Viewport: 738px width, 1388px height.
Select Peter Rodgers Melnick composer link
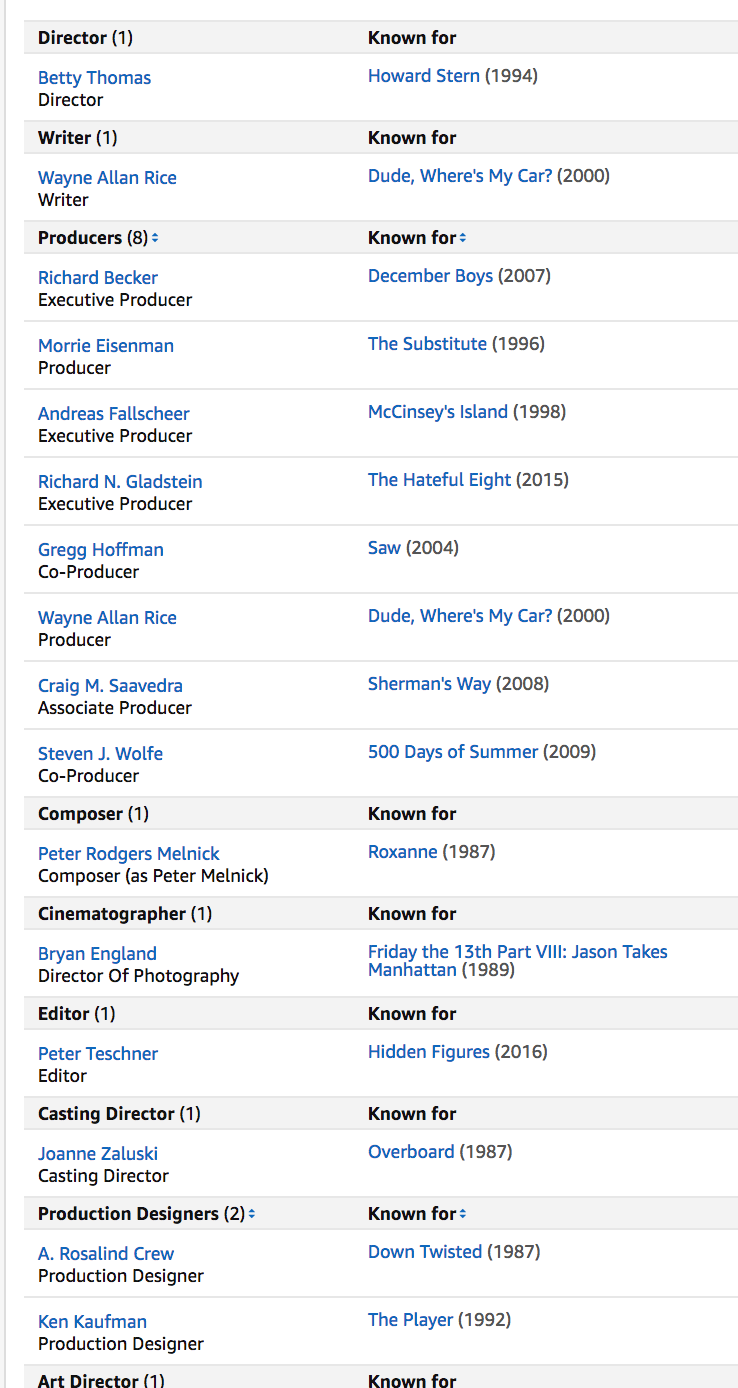coord(129,854)
